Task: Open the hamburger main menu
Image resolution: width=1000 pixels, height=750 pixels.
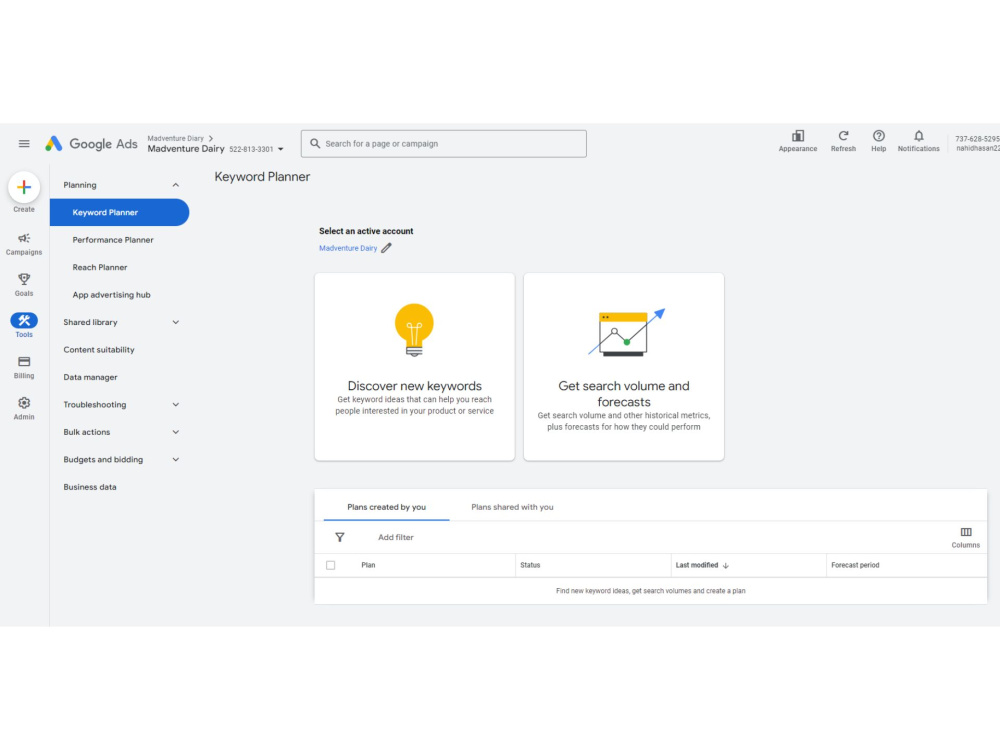Action: tap(24, 143)
